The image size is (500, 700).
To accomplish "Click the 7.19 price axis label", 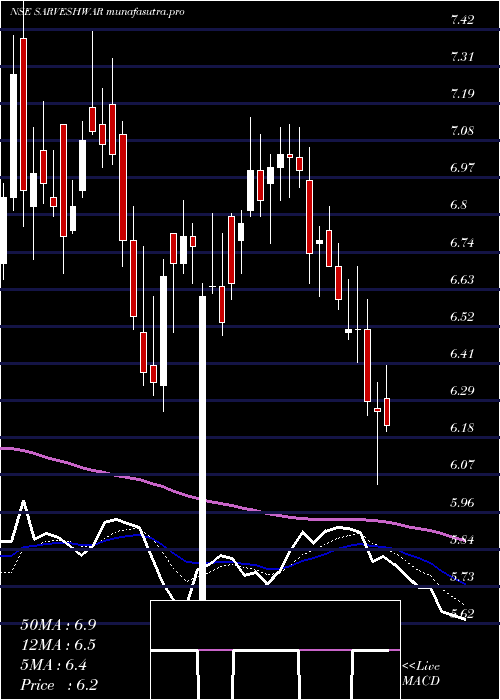I will coord(462,94).
